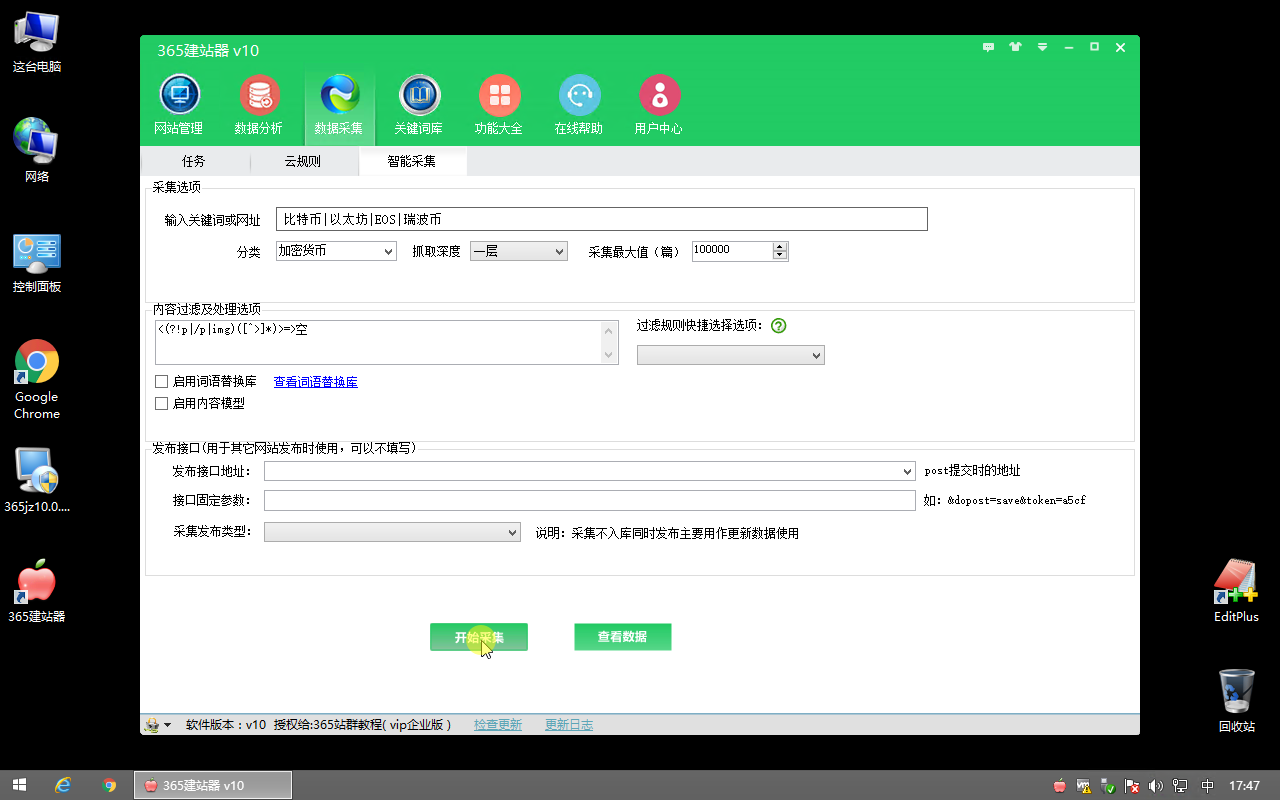Click the 更新日志 link

coord(569,725)
